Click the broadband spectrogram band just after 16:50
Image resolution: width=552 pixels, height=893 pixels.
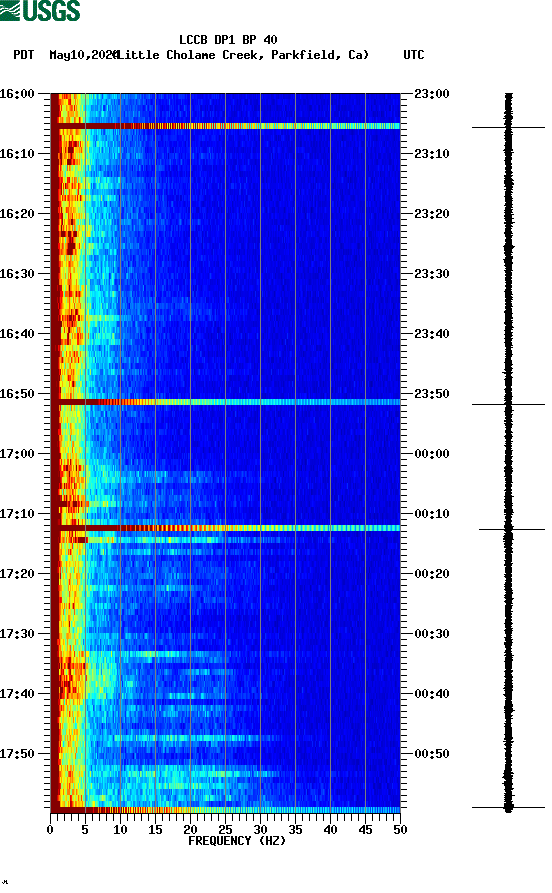(x=226, y=402)
